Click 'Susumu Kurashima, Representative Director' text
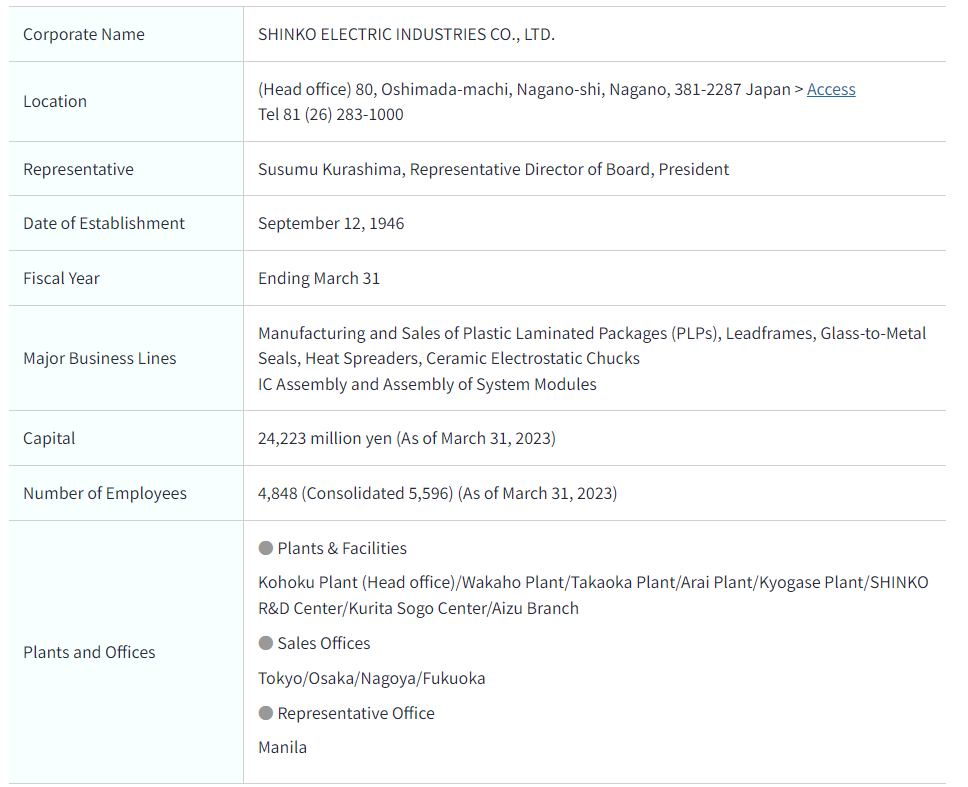The height and width of the screenshot is (787, 968). click(x=493, y=169)
